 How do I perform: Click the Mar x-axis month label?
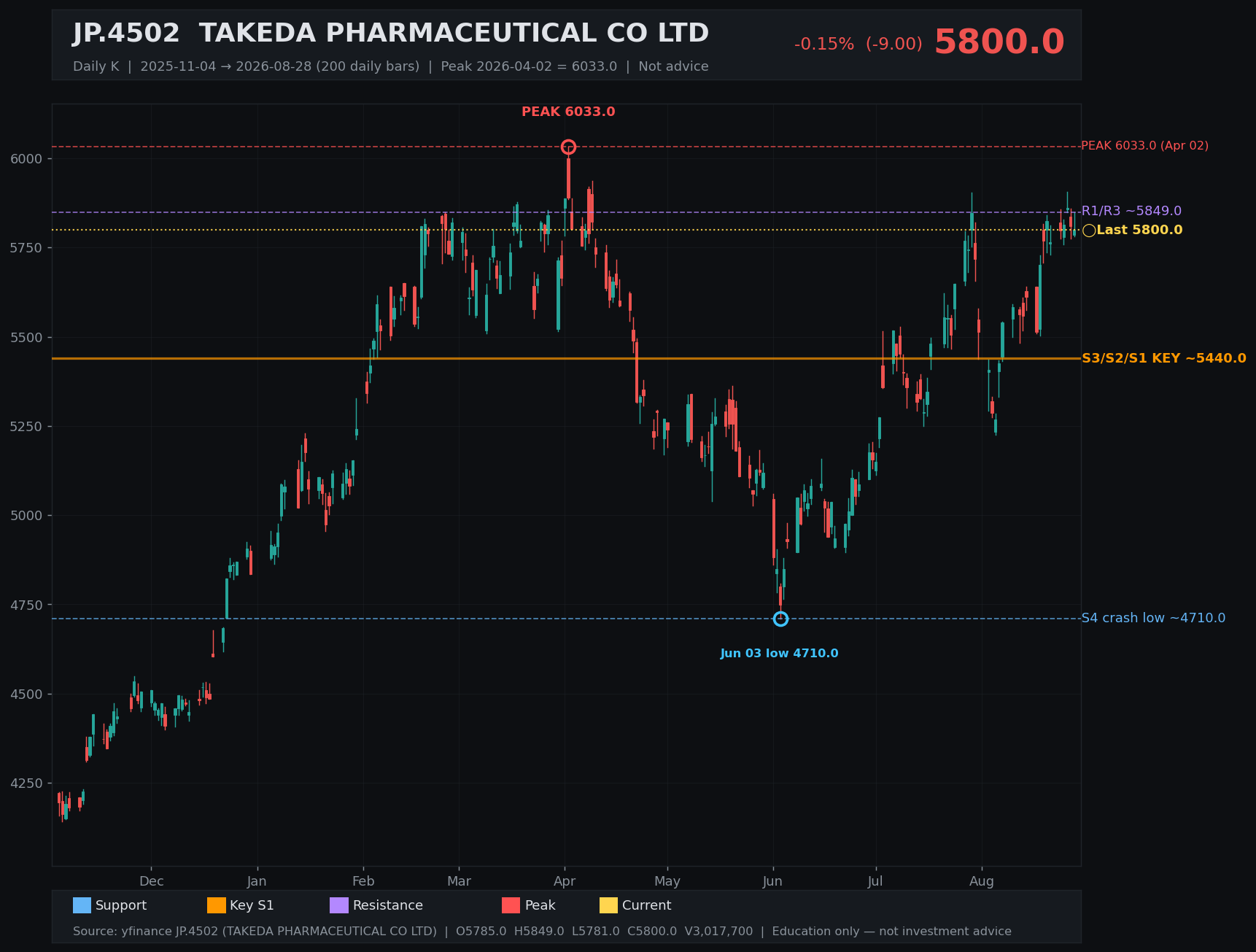coord(459,881)
